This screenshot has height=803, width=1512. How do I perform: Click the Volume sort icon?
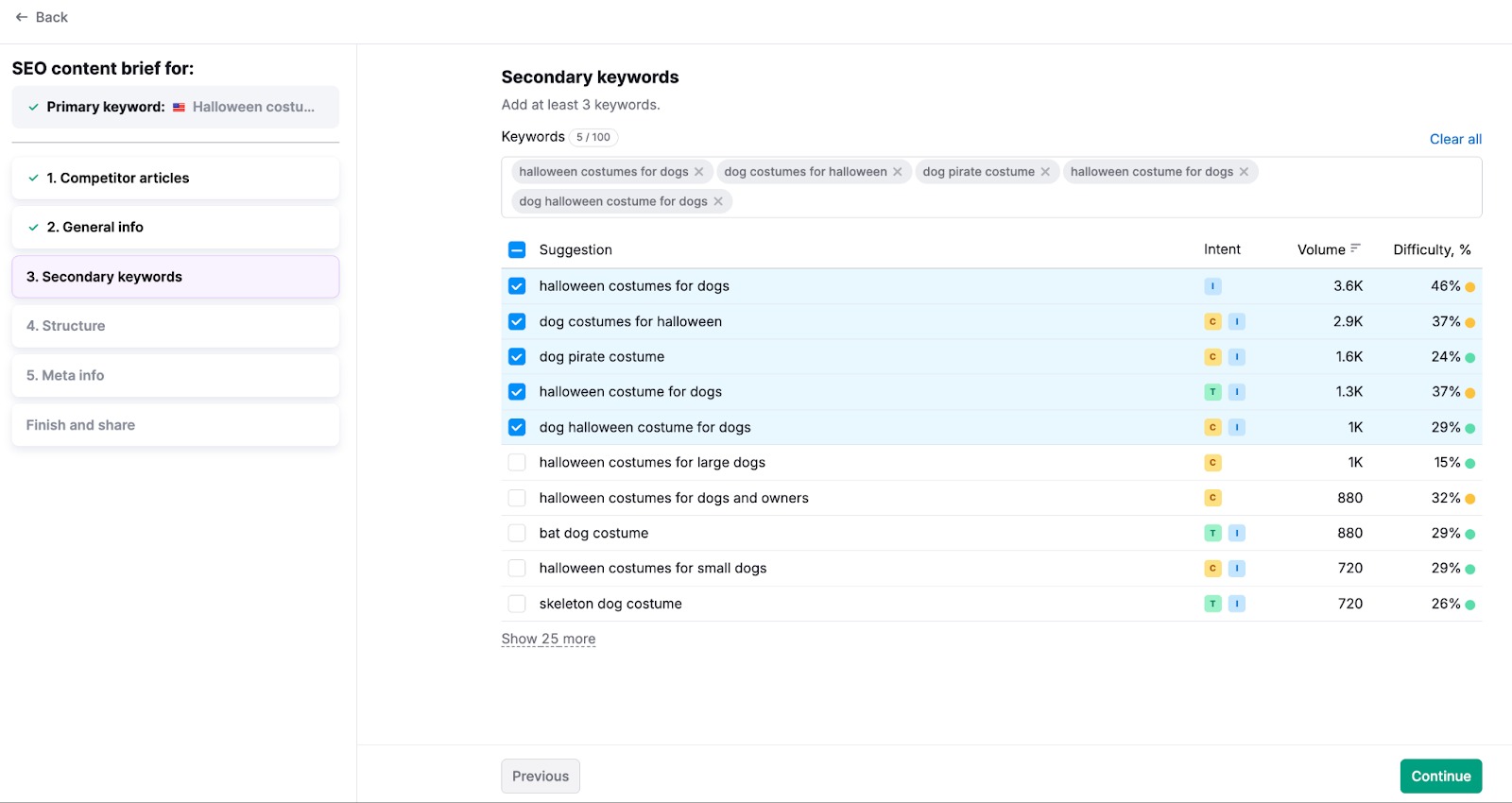tap(1355, 249)
